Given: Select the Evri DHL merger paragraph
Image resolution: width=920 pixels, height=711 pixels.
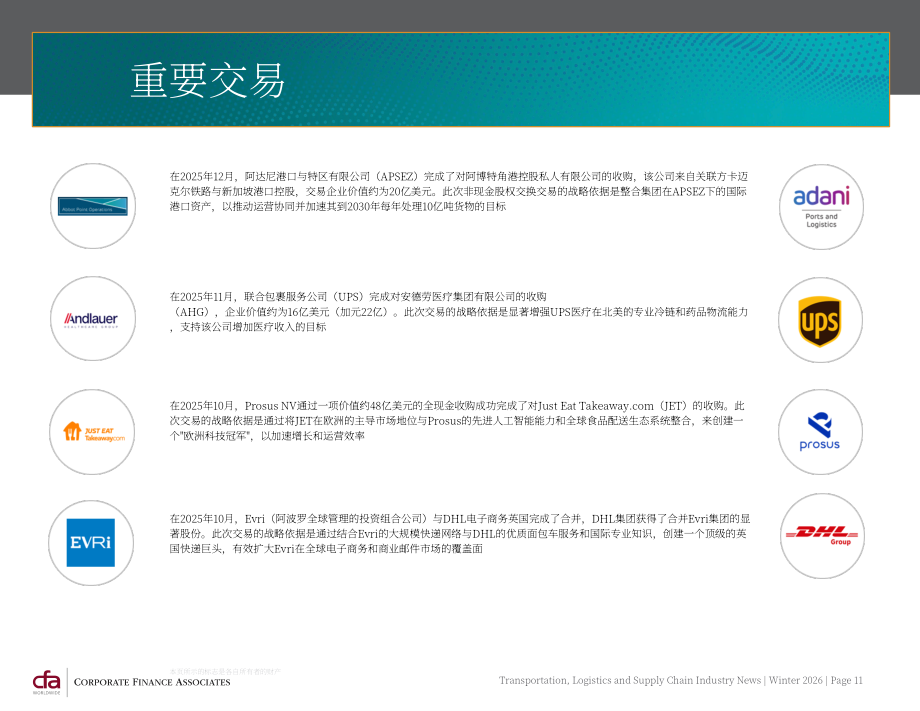Looking at the screenshot, I should tap(460, 533).
